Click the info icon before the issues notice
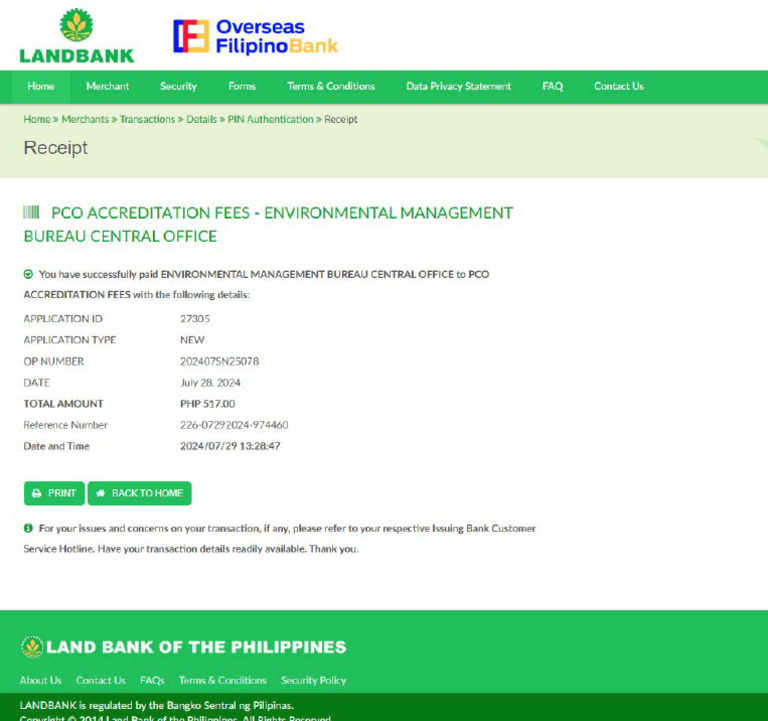768x721 pixels. tap(28, 528)
